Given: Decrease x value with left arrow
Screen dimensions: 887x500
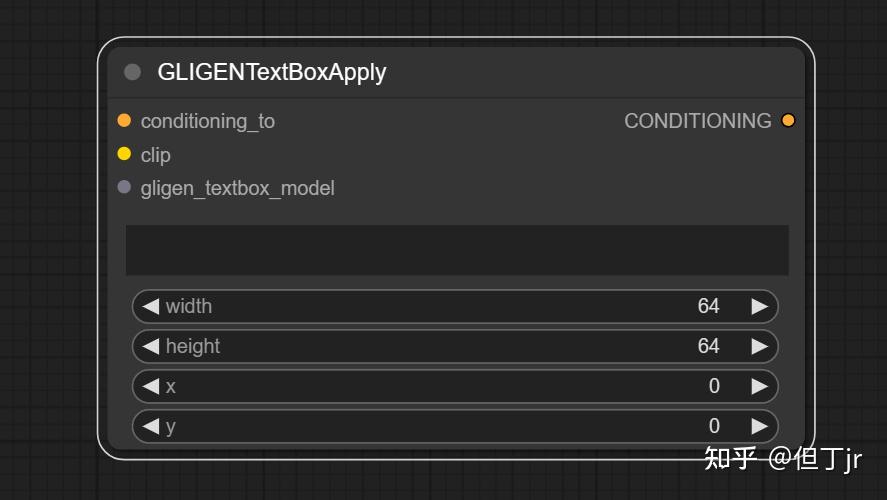Looking at the screenshot, I should (150, 386).
